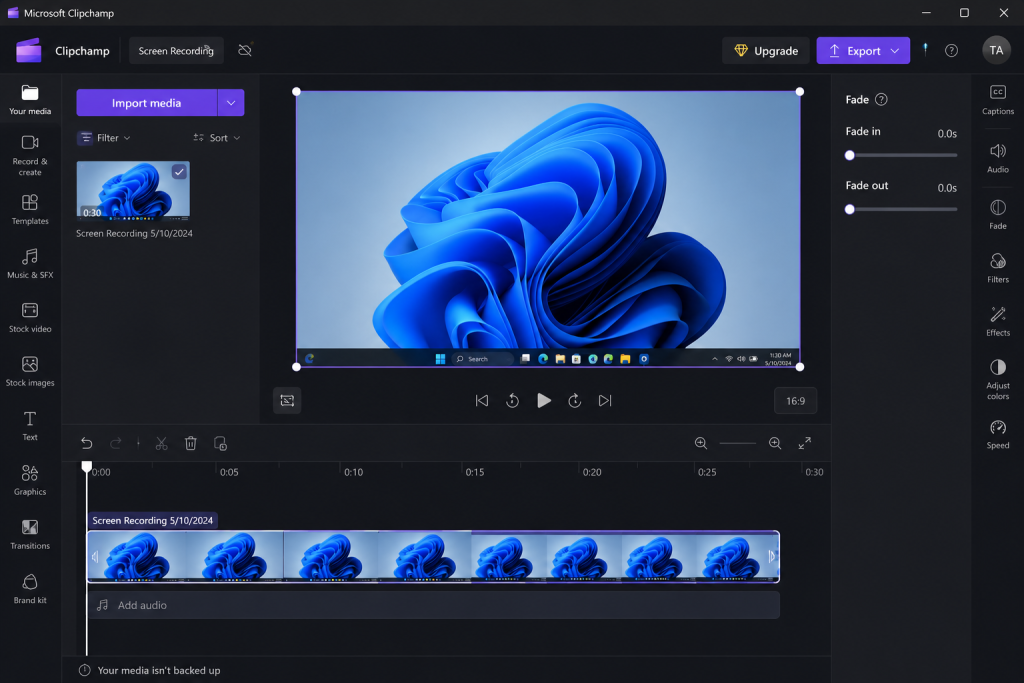Screen dimensions: 1024x683
Task: Rename the Screen Recording project title
Action: (176, 50)
